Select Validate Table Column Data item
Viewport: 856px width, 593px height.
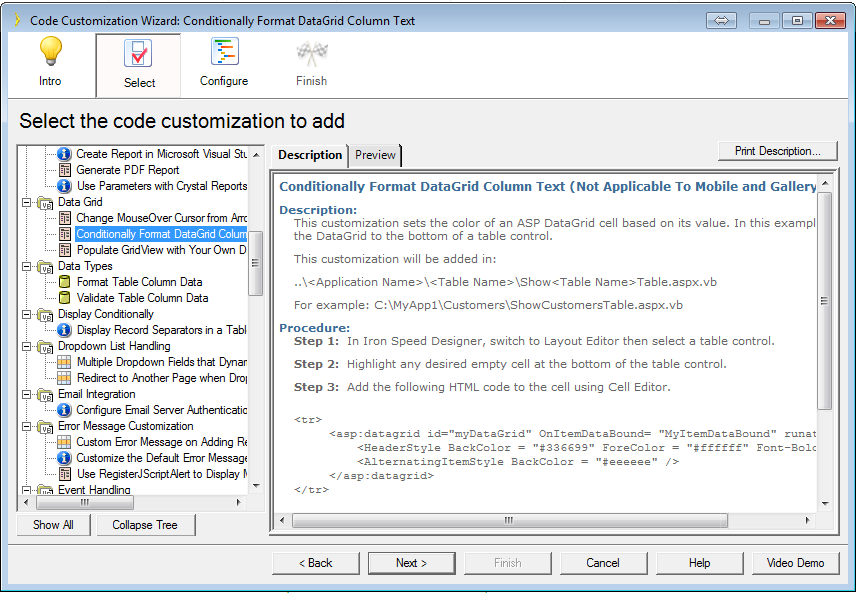142,298
